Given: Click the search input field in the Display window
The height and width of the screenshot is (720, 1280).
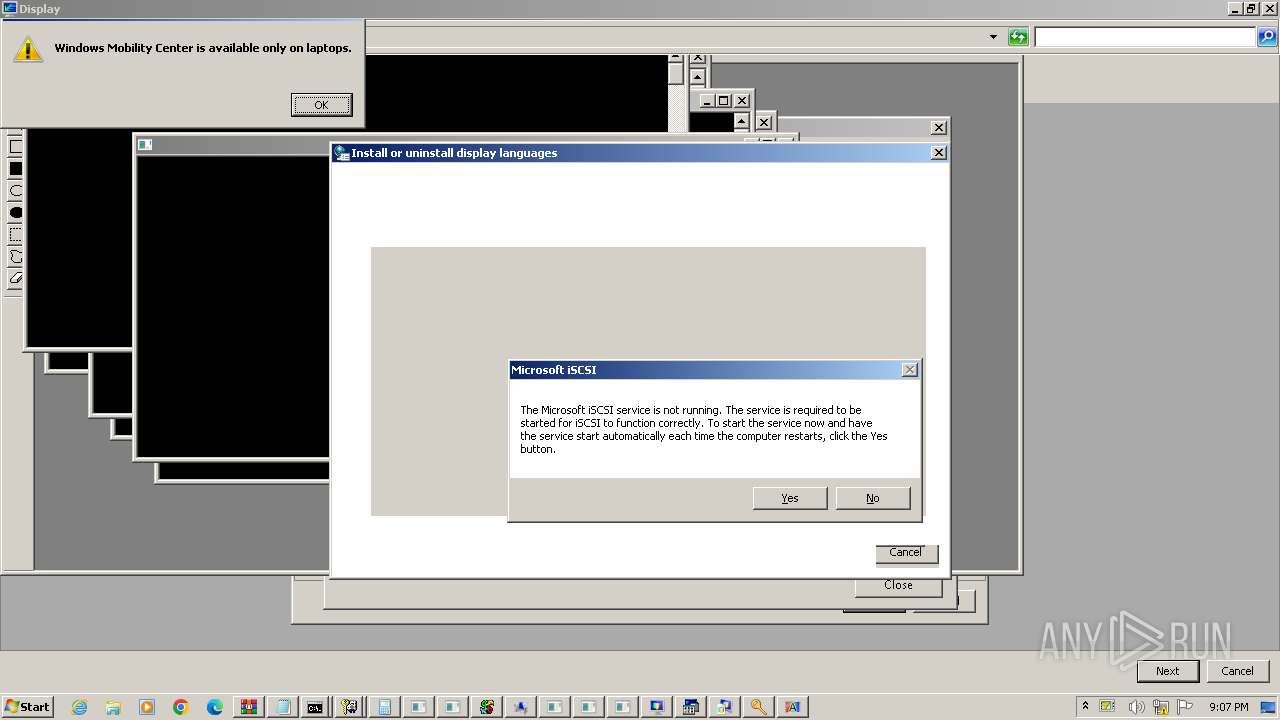Looking at the screenshot, I should tap(1145, 37).
